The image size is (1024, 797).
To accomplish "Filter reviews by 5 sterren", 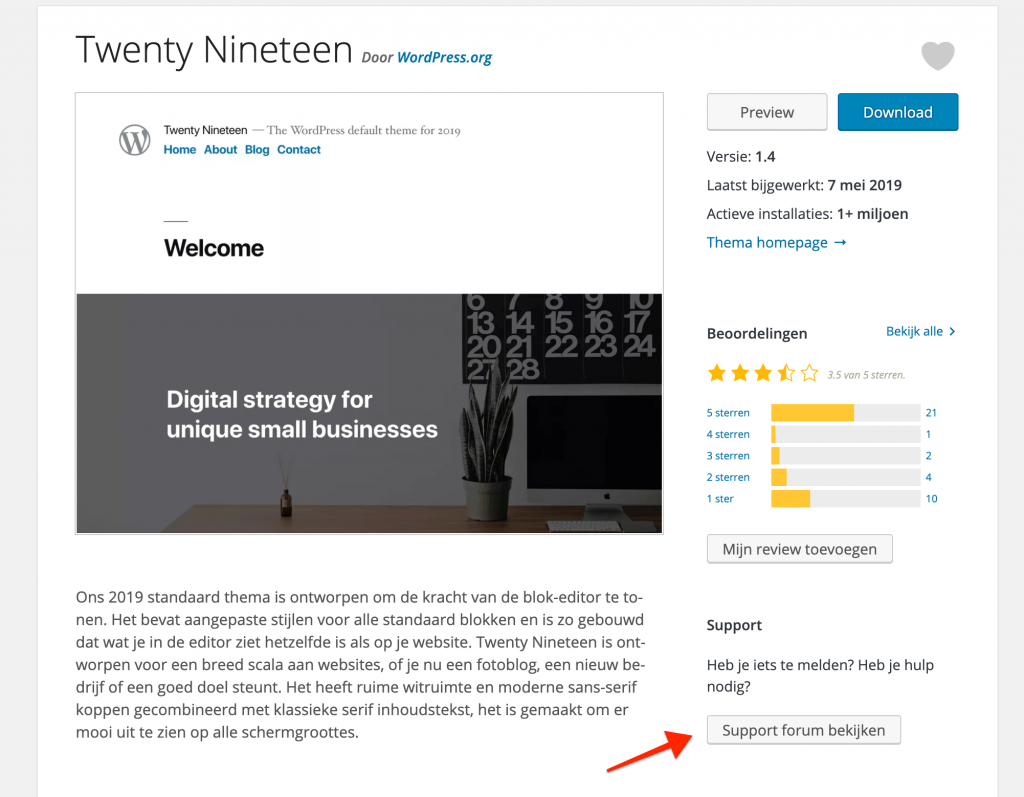I will click(728, 413).
